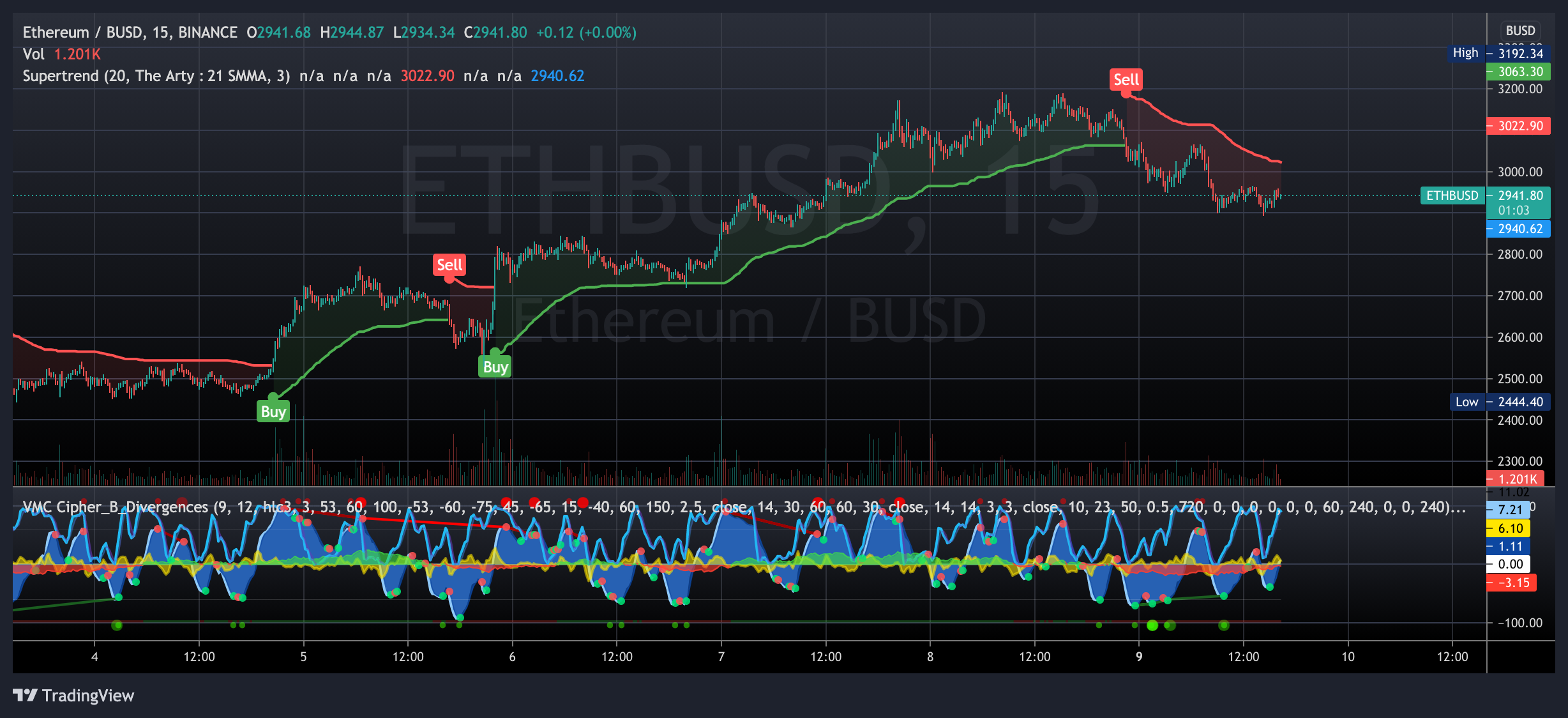Click the day 10 label on time axis
1568x718 pixels.
(1348, 657)
